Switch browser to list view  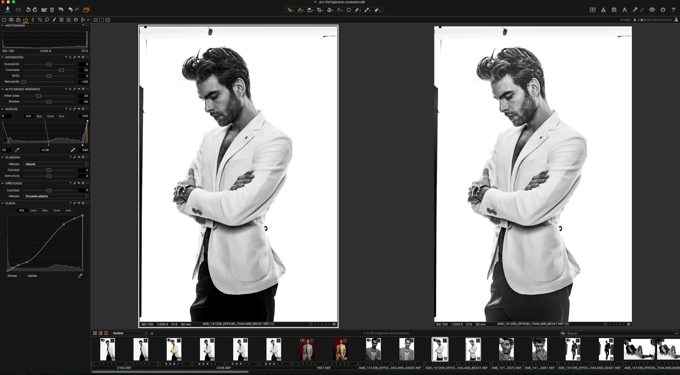coord(100,333)
